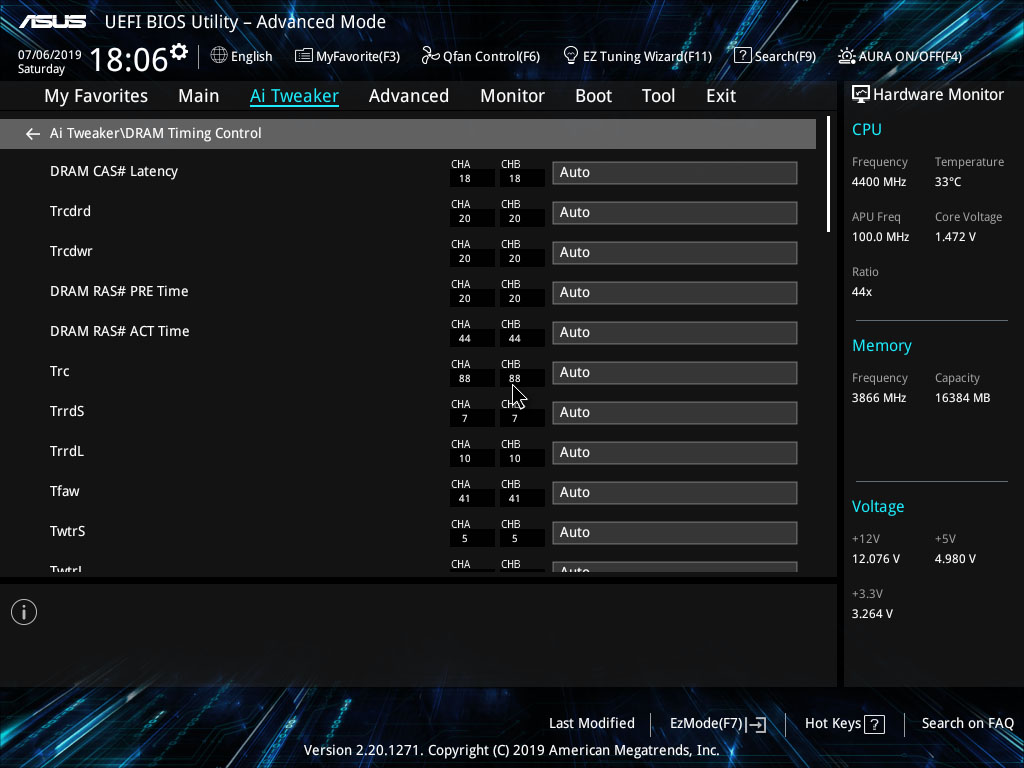Open Trc Auto value field

click(675, 373)
